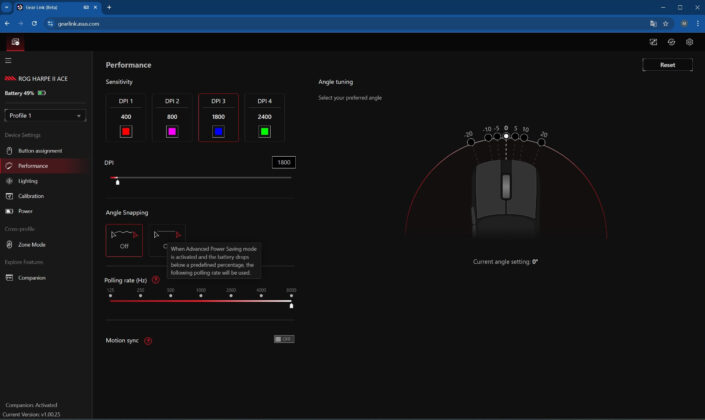Set polling rate to 500 Hz
705x420 pixels.
pos(171,295)
